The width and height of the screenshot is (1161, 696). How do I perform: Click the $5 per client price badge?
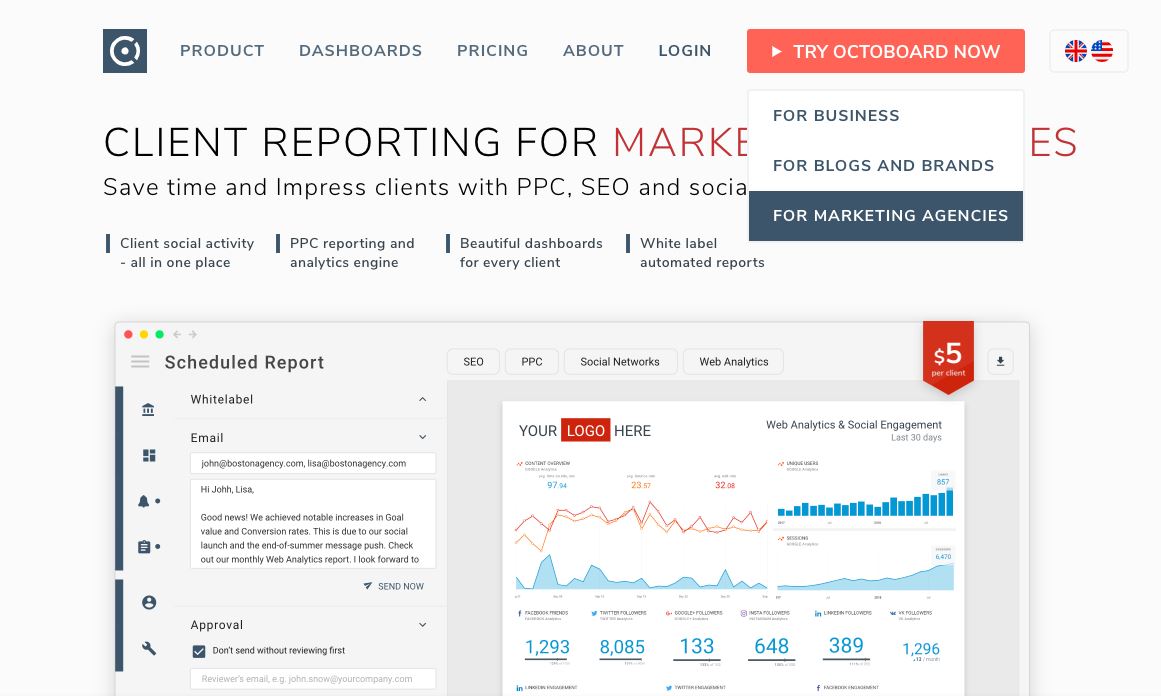pyautogui.click(x=948, y=358)
